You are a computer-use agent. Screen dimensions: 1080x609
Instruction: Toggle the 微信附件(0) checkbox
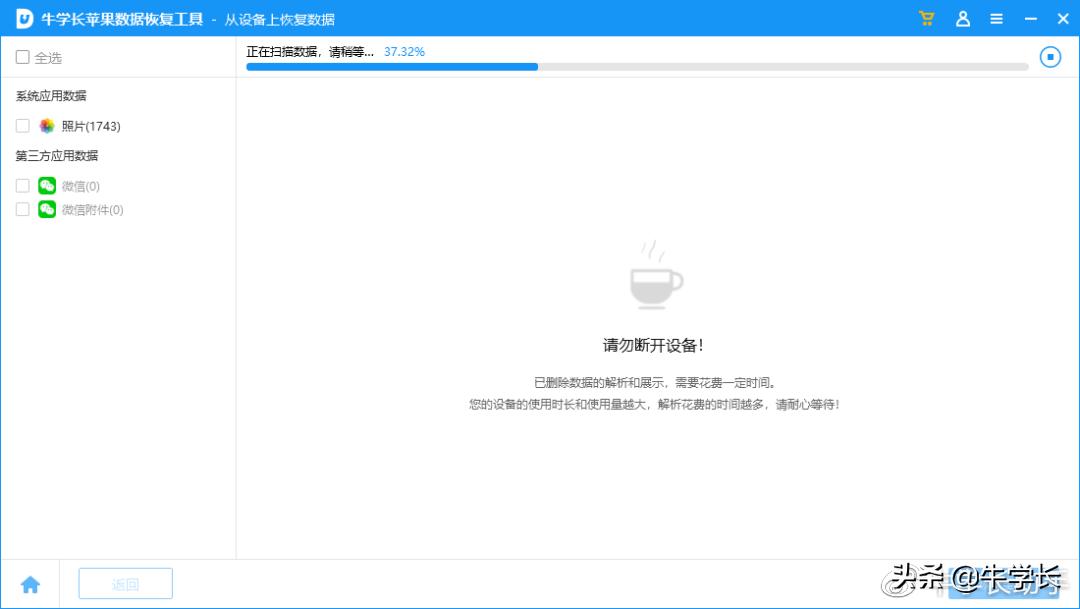(22, 209)
